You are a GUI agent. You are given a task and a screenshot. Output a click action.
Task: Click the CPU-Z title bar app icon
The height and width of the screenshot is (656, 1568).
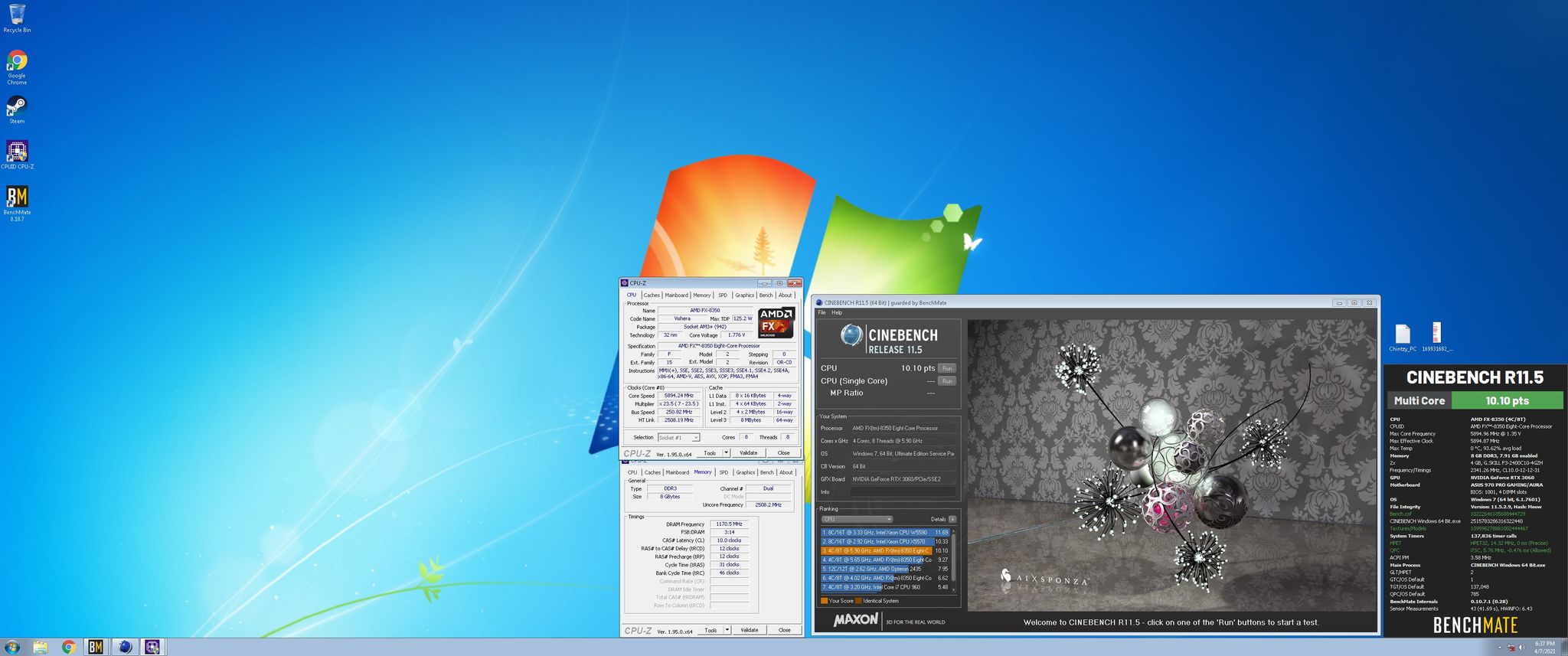click(625, 283)
